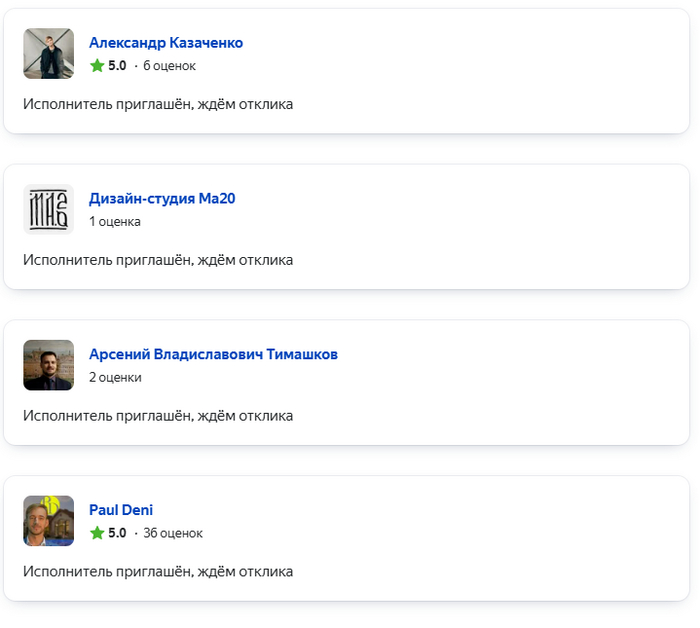Image resolution: width=700 pixels, height=628 pixels.
Task: Click the invitation status text under Александр Казаченко
Action: (158, 104)
